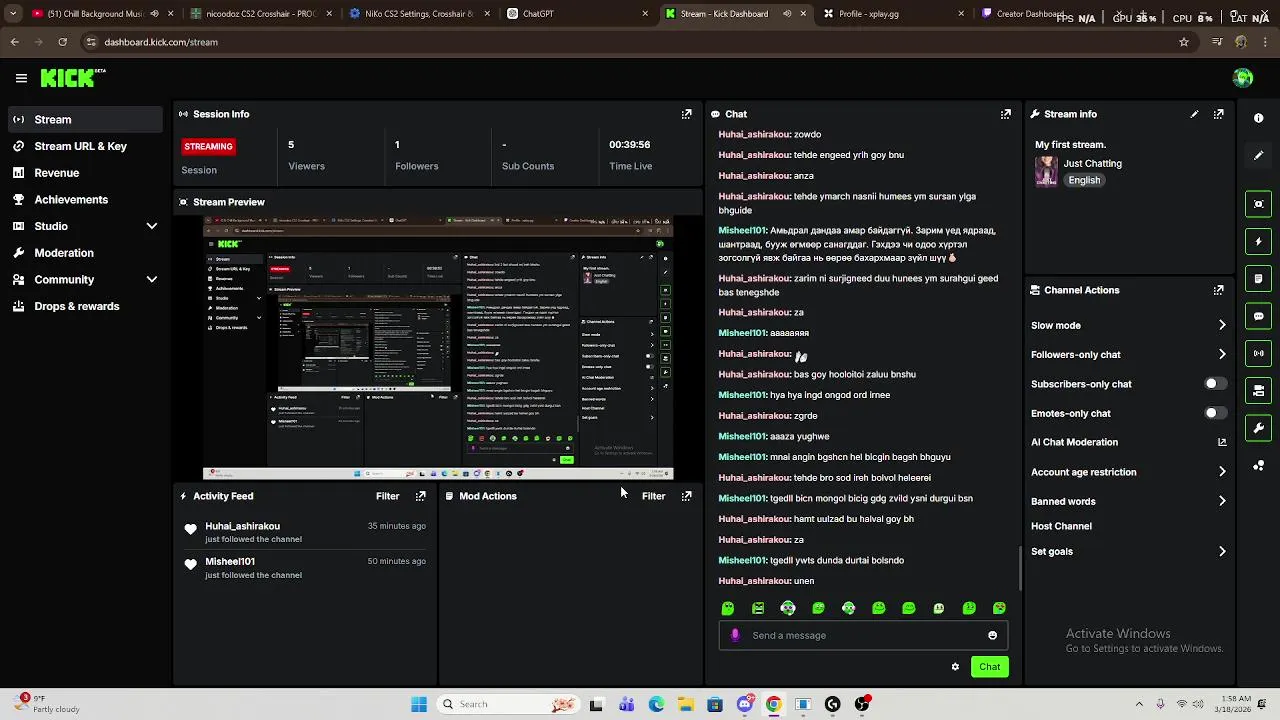Image resolution: width=1280 pixels, height=720 pixels.
Task: Bookmark this page with the star icon
Action: tap(1184, 42)
